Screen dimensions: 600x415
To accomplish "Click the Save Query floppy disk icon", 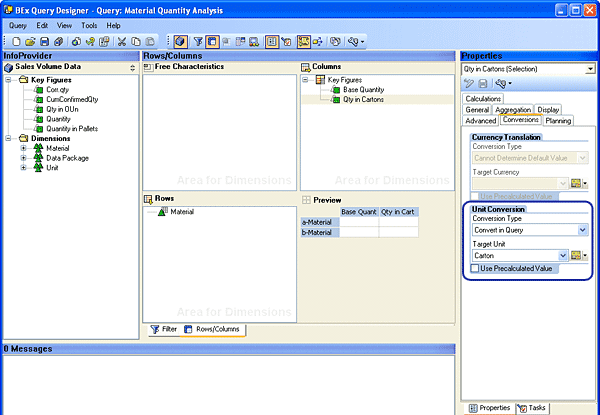I will click(45, 42).
